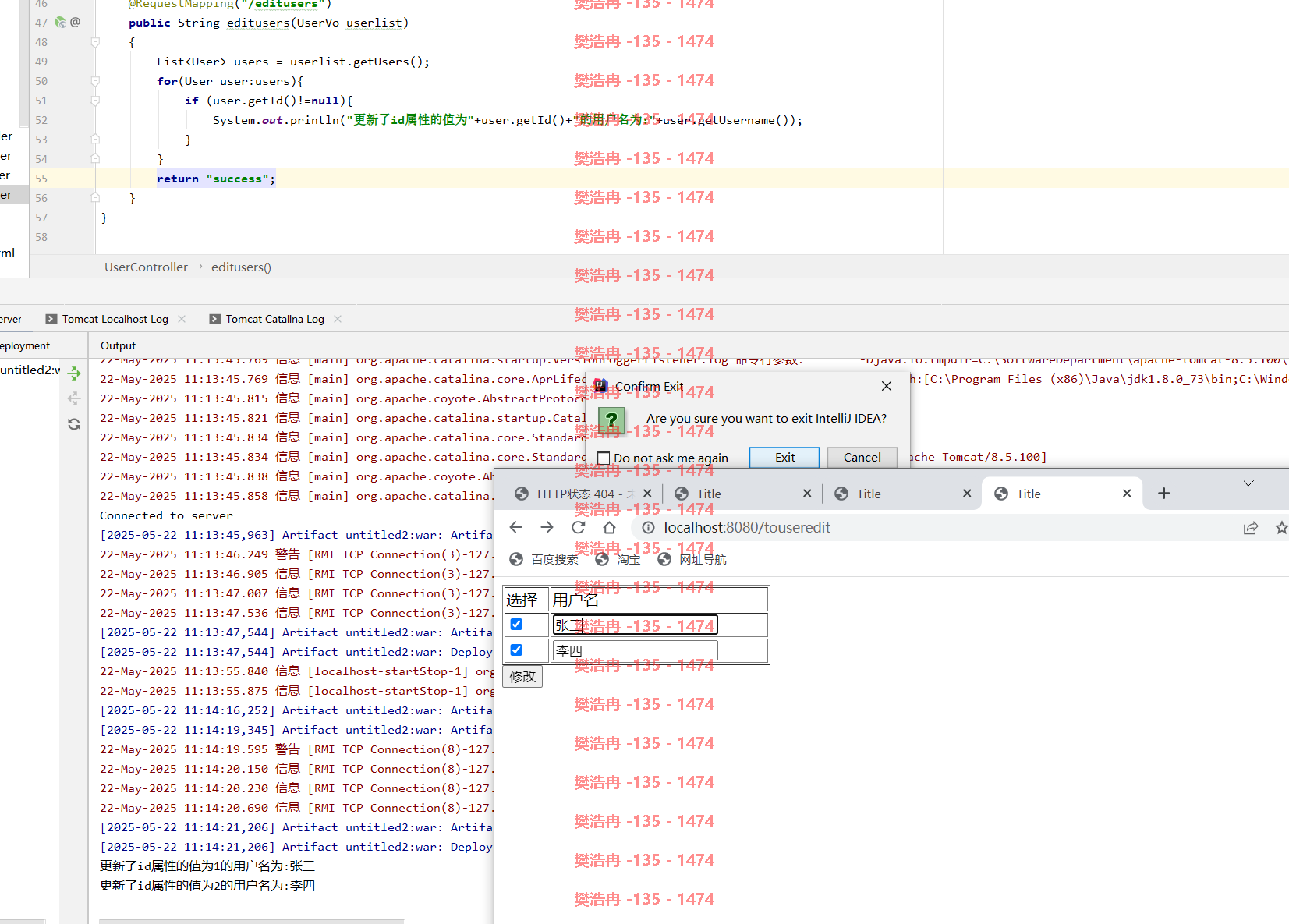Click log line with username 张三
This screenshot has width=1289, height=924.
click(x=207, y=866)
